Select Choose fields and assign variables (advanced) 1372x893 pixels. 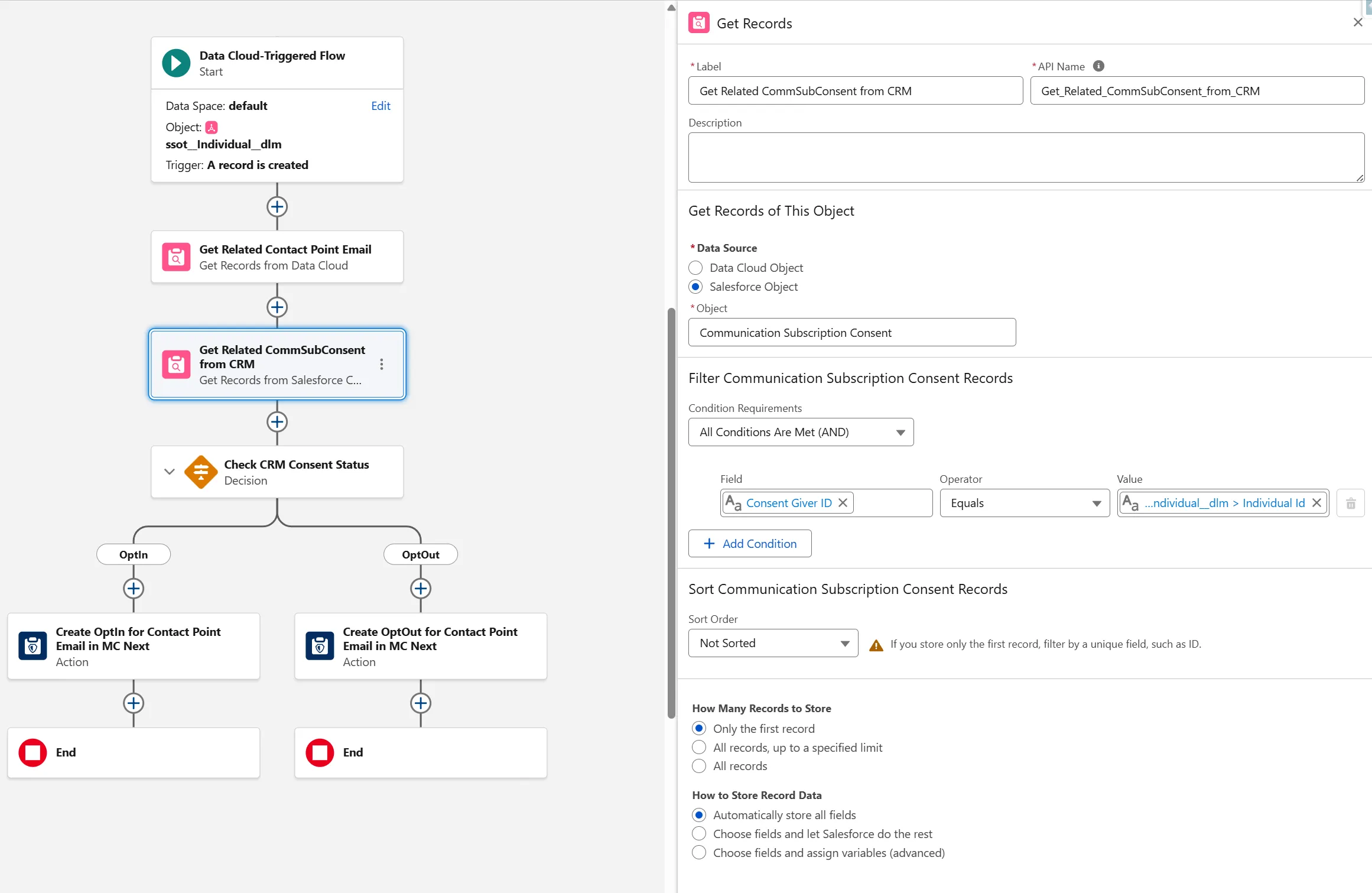(x=699, y=853)
